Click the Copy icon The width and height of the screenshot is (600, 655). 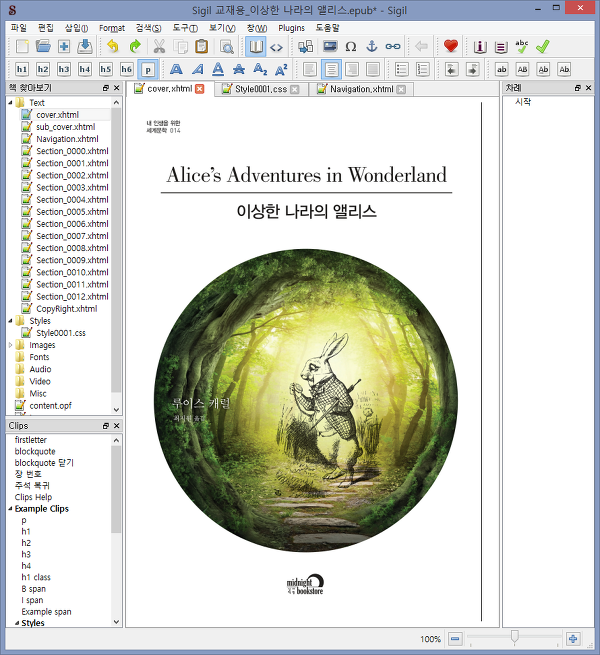coord(180,46)
